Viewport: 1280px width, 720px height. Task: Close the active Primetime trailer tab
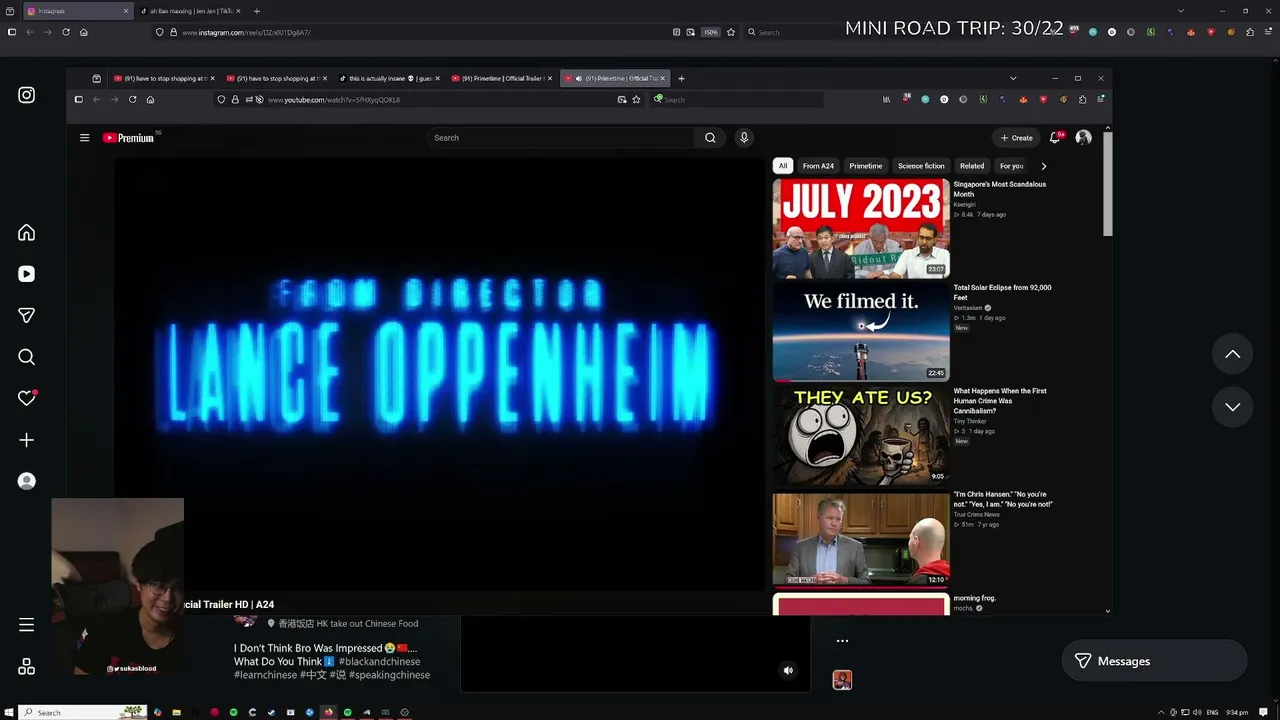663,78
